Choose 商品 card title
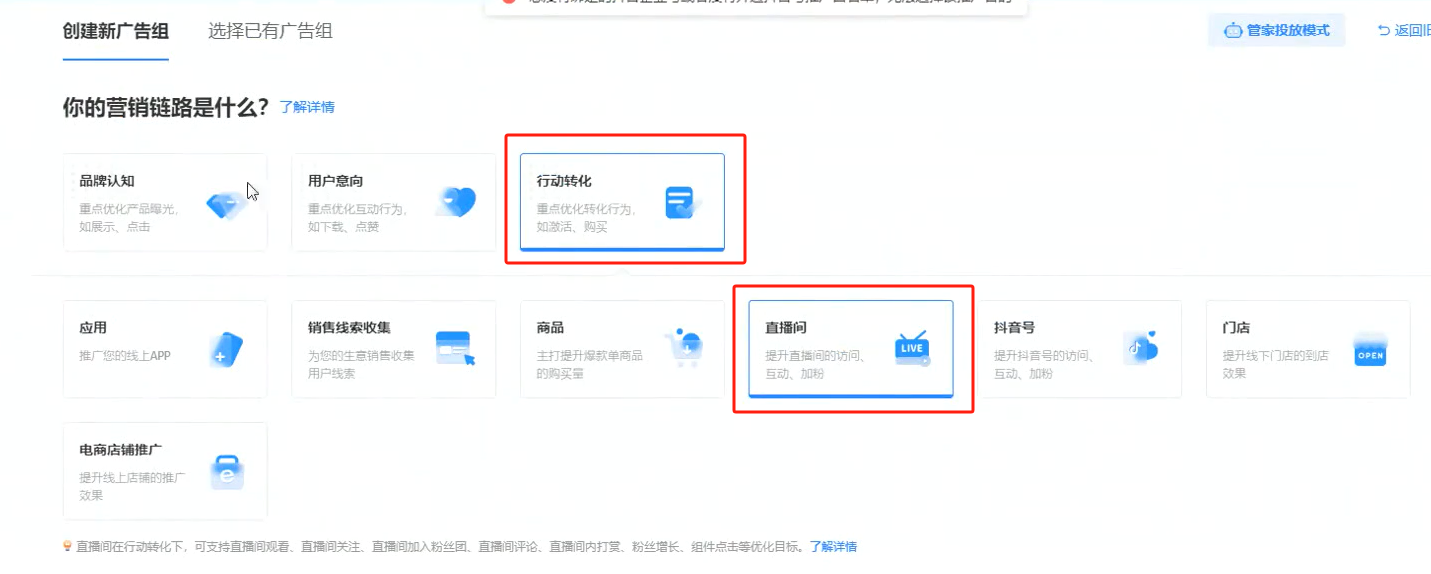The width and height of the screenshot is (1431, 574). (x=551, y=328)
